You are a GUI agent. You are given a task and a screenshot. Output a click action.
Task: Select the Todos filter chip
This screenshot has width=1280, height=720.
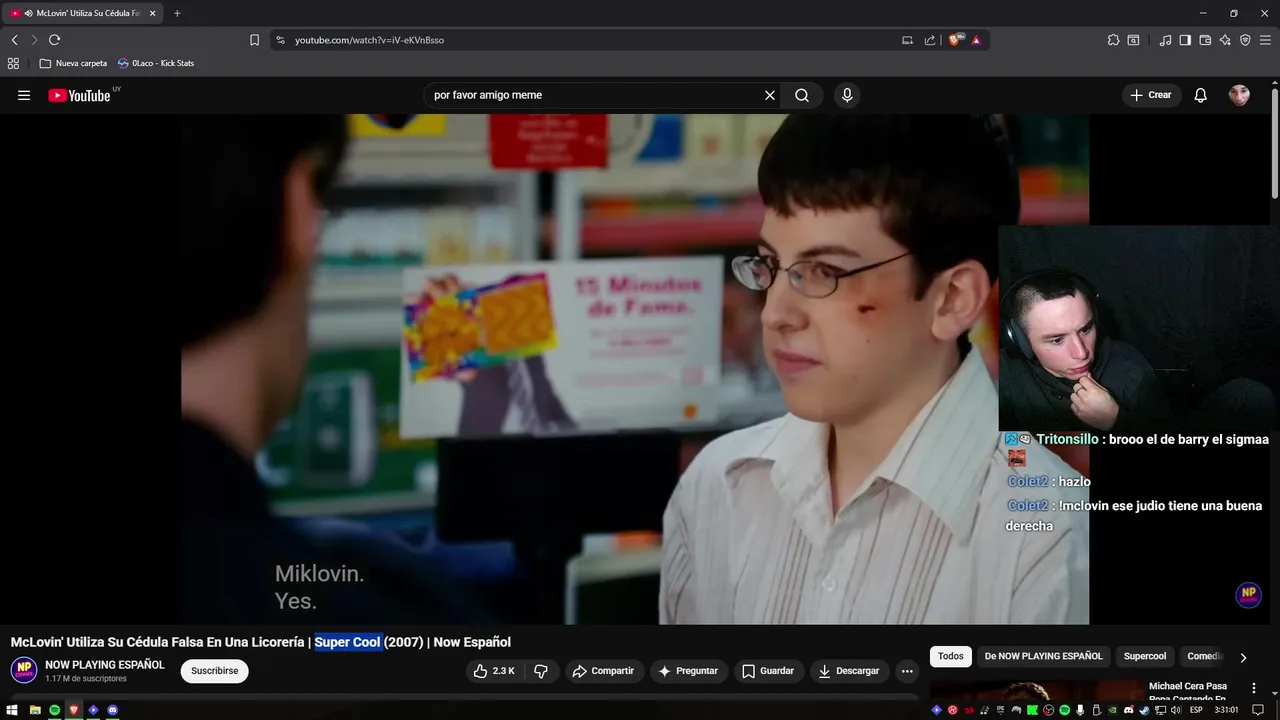(951, 656)
